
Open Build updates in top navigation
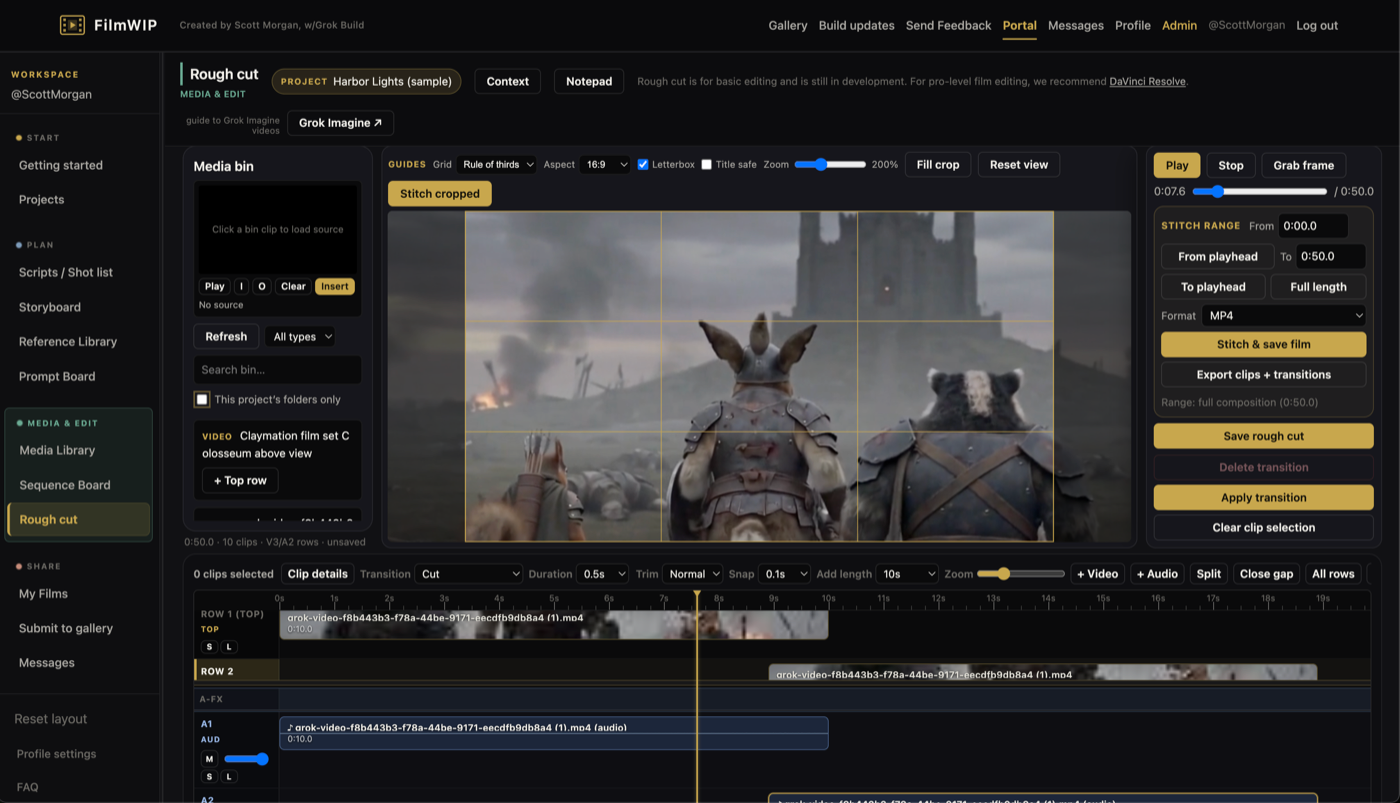pyautogui.click(x=857, y=25)
